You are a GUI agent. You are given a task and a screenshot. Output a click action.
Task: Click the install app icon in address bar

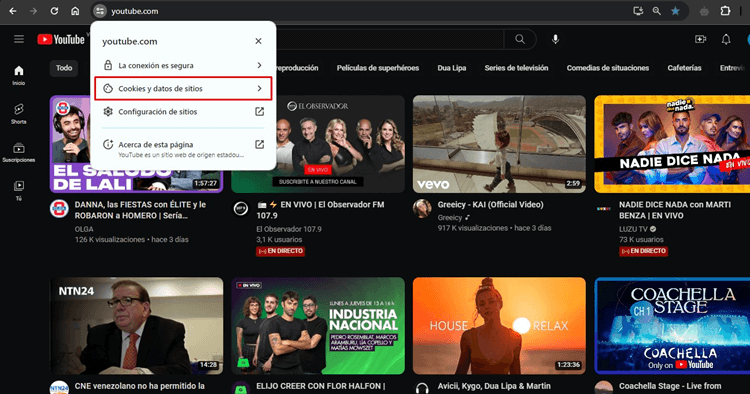[638, 11]
